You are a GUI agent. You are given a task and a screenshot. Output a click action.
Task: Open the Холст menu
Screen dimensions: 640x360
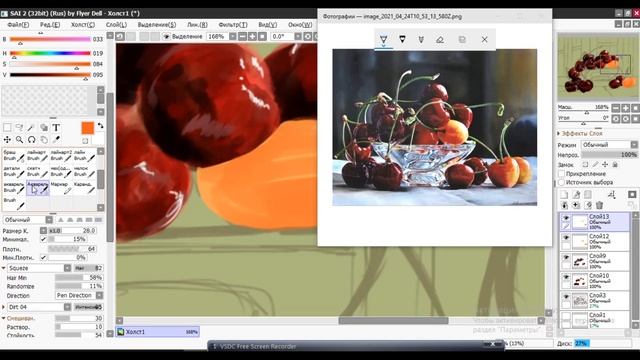83,24
